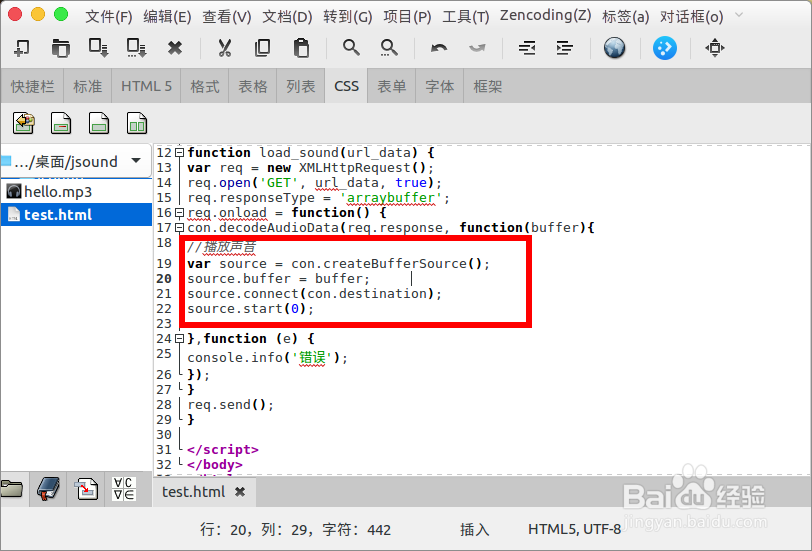812x551 pixels.
Task: Click the Redo arrow icon
Action: coord(477,48)
